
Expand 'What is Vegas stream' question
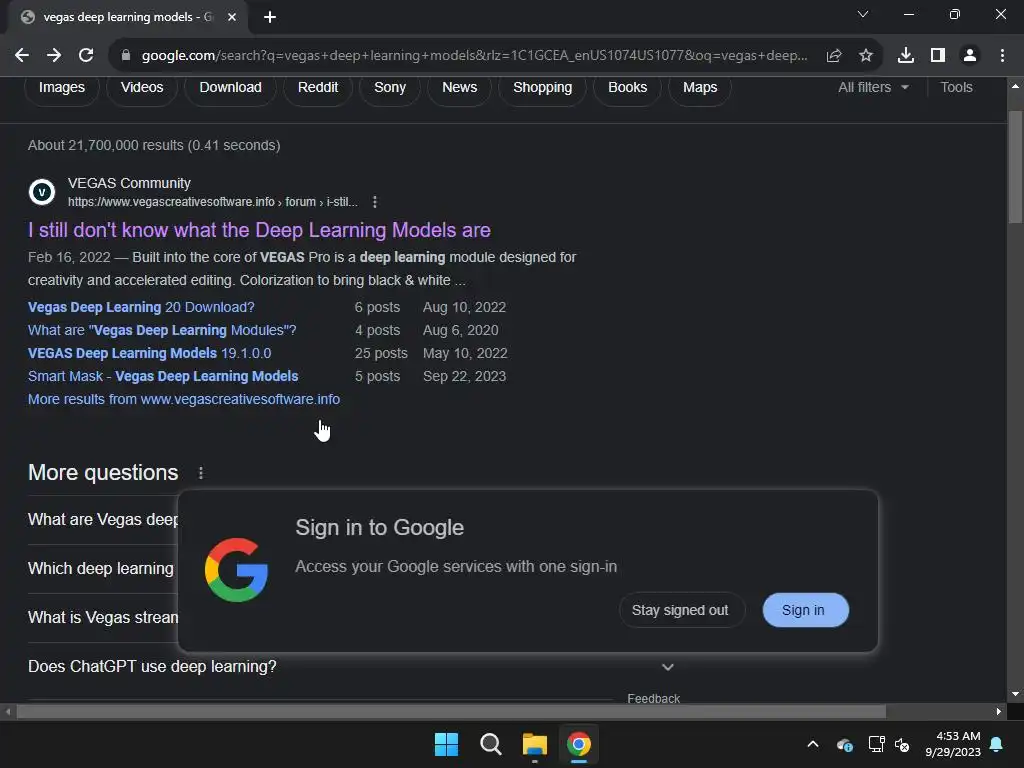coord(103,618)
